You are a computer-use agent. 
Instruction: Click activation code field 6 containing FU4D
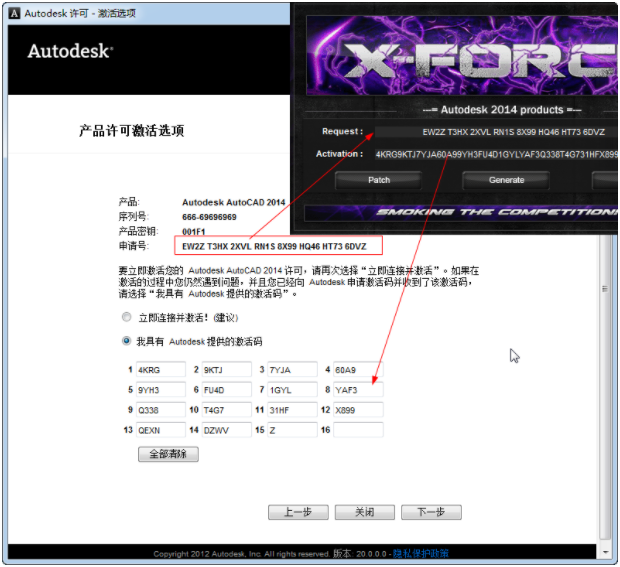click(x=226, y=390)
